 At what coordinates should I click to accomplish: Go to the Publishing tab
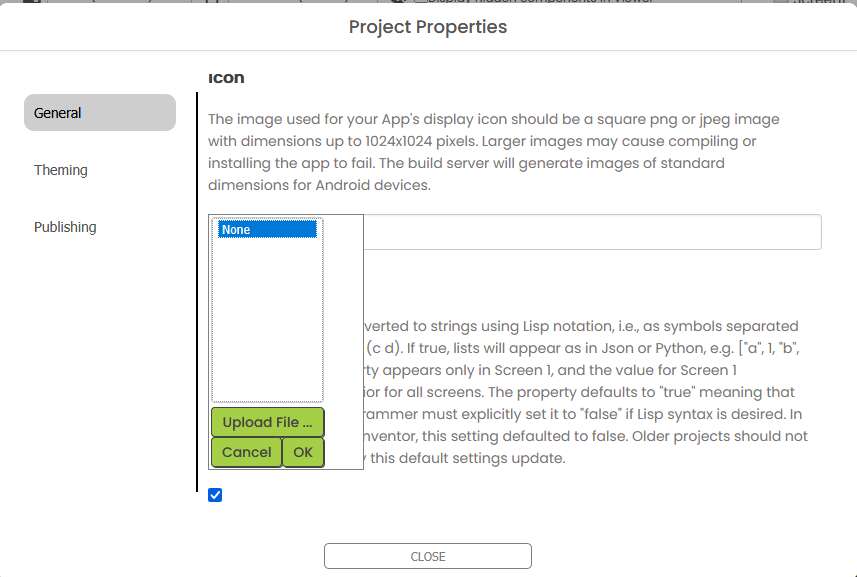coord(65,227)
